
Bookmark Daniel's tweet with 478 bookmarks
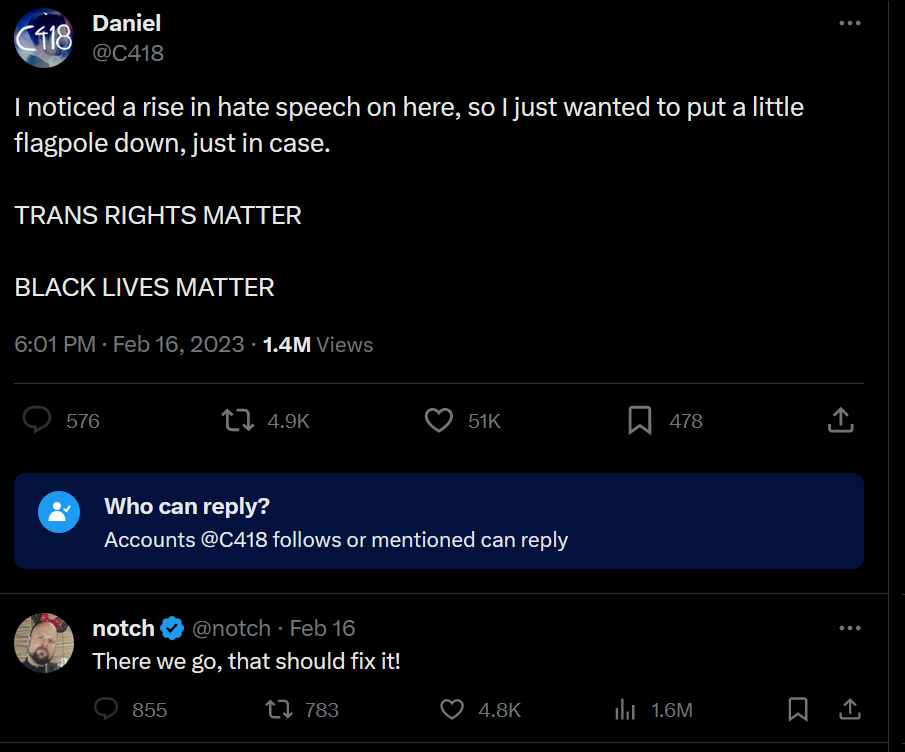640,421
